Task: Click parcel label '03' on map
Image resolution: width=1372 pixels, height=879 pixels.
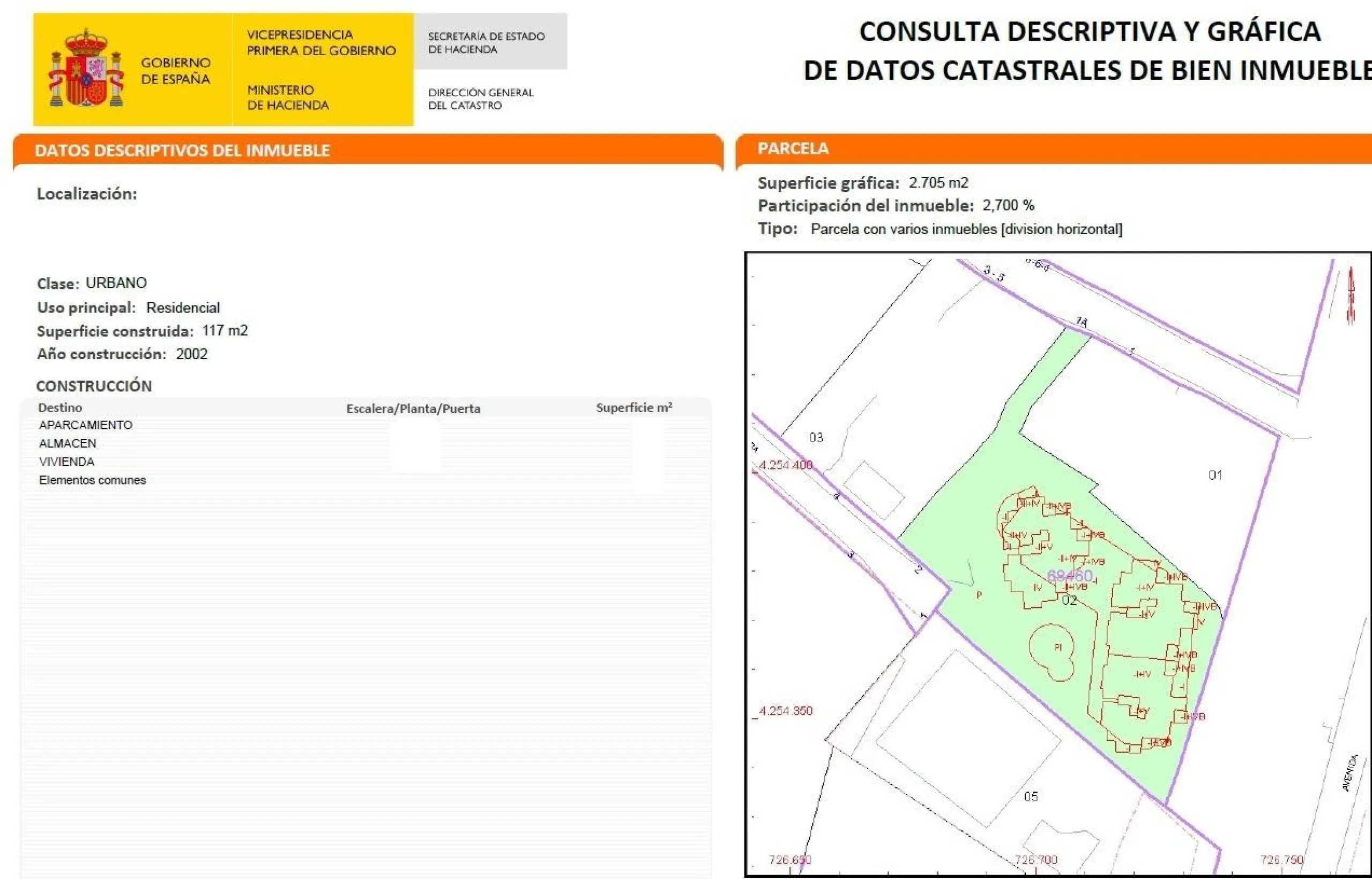Action: click(816, 437)
